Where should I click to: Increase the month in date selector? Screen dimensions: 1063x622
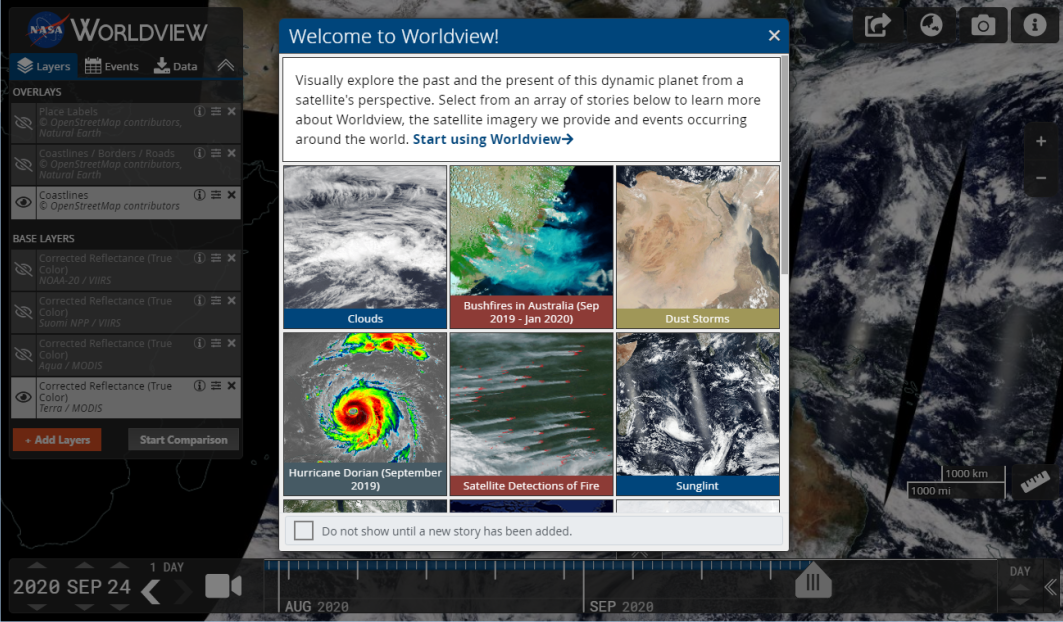coord(84,566)
